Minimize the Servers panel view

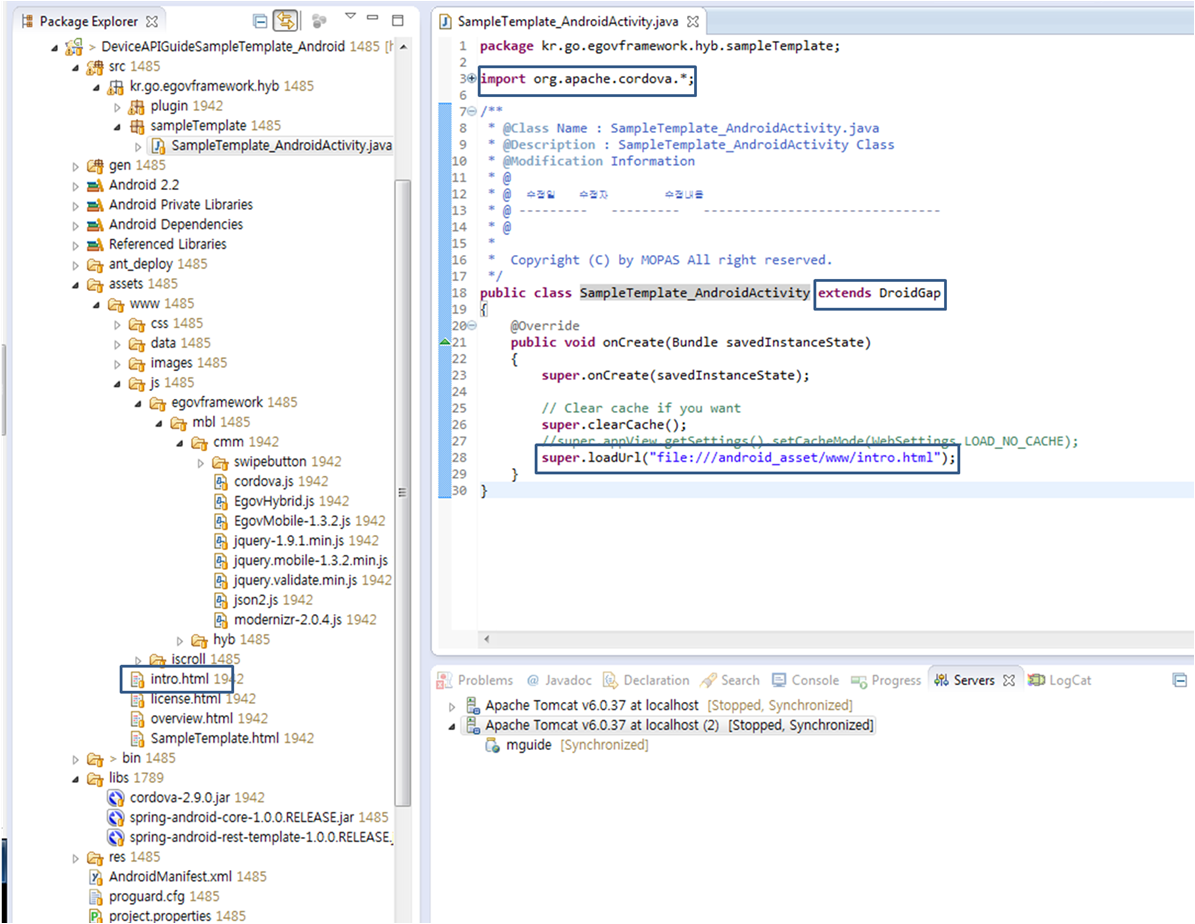(x=1179, y=680)
